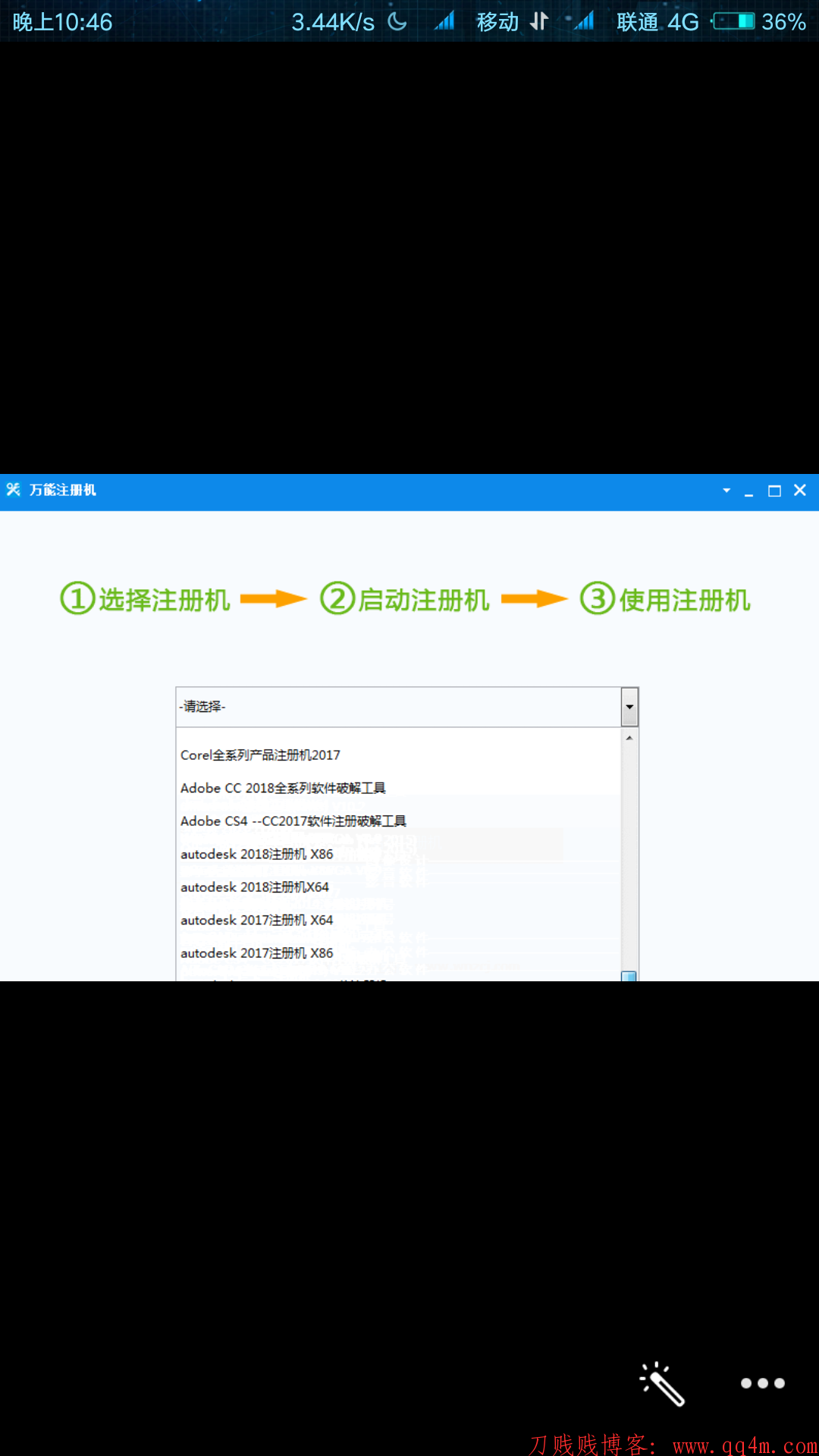Open the title bar dropdown arrow menu
The height and width of the screenshot is (1456, 819).
(x=726, y=491)
